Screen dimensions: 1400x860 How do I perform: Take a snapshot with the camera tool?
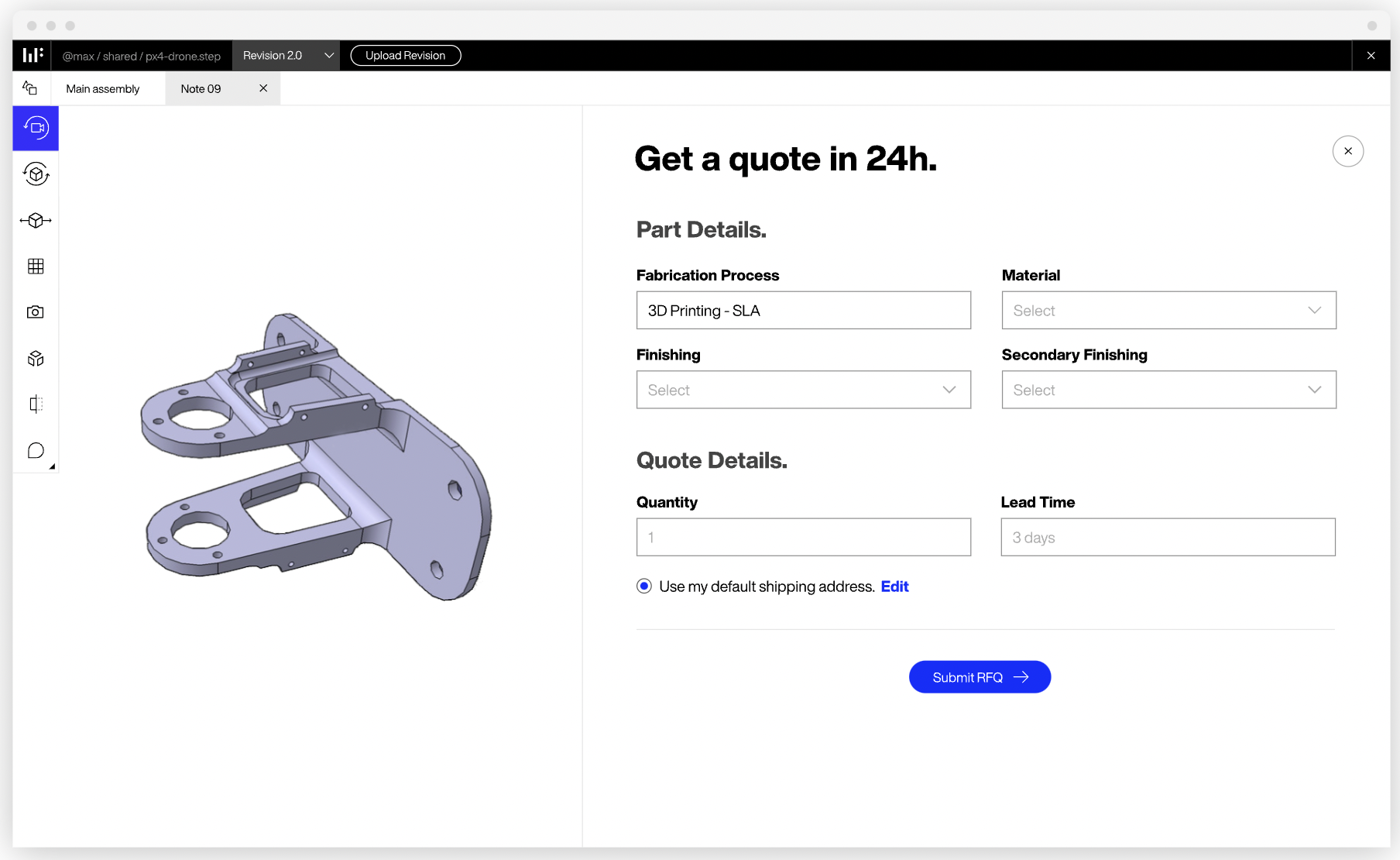[x=35, y=311]
